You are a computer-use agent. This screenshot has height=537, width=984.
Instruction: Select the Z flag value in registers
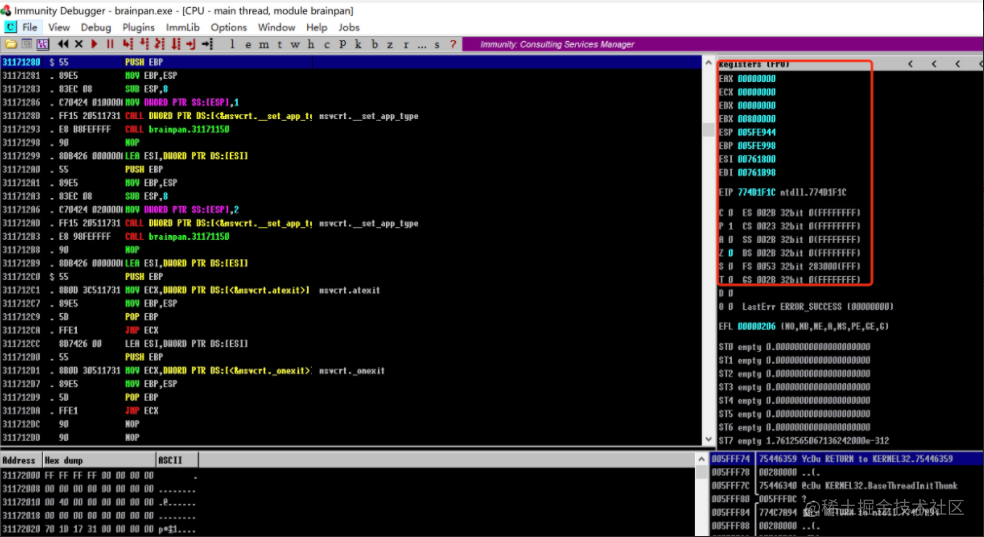coord(730,253)
